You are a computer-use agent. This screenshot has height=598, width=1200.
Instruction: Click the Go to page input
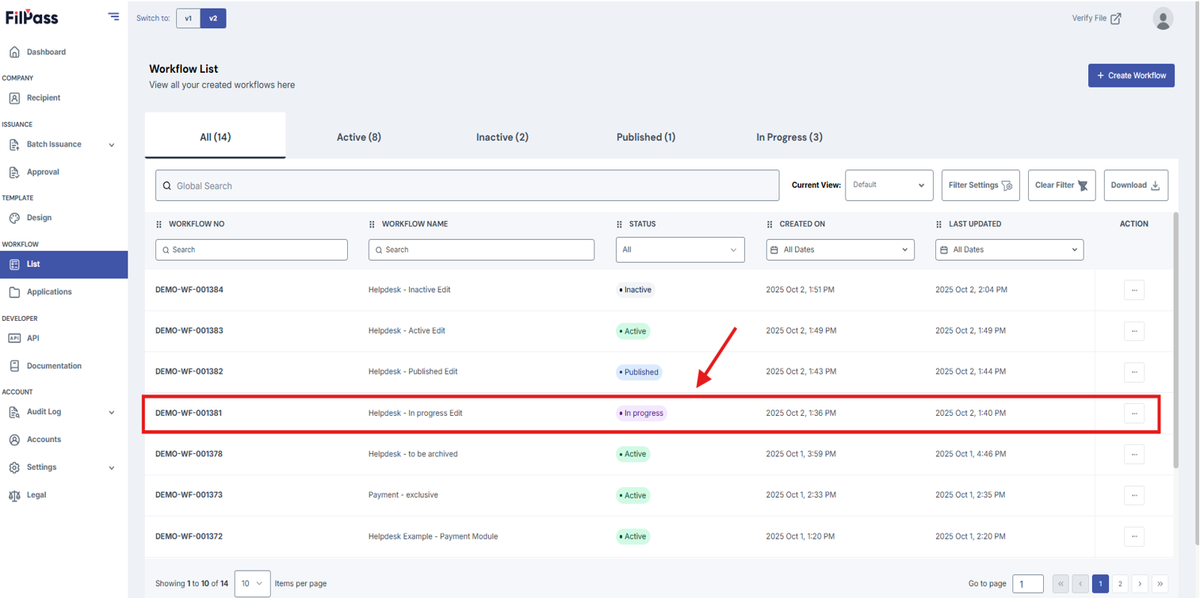(1028, 583)
